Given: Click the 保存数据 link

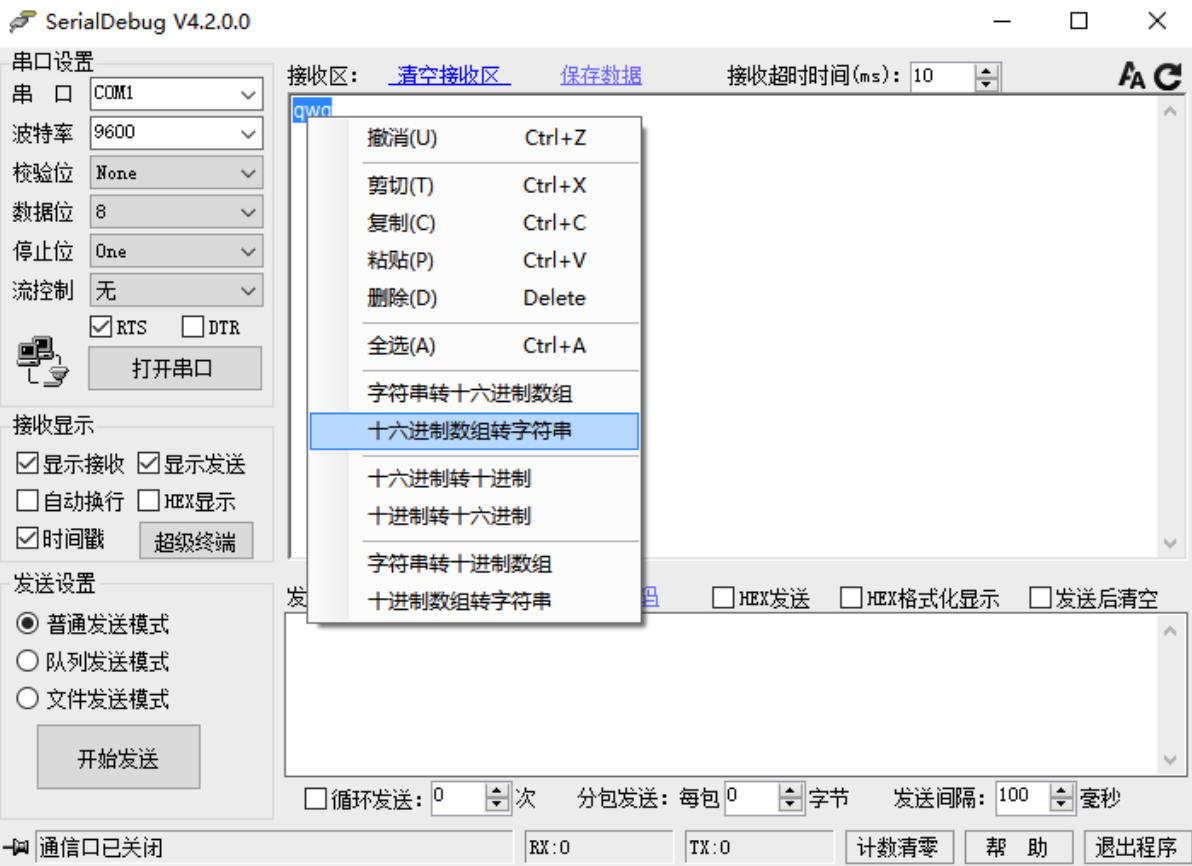Looking at the screenshot, I should [x=601, y=75].
